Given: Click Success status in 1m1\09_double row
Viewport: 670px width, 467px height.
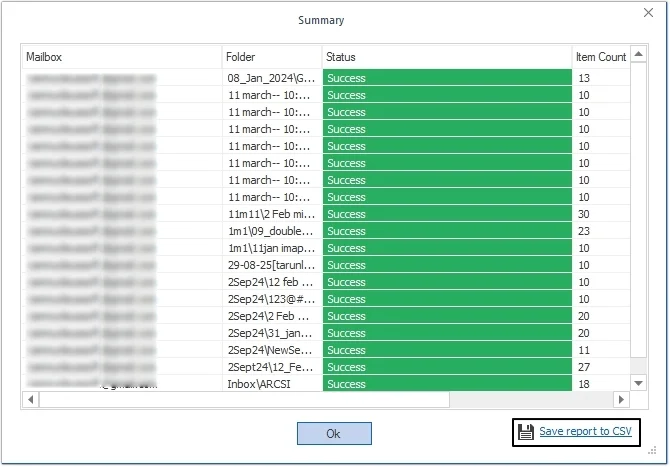Looking at the screenshot, I should [447, 231].
